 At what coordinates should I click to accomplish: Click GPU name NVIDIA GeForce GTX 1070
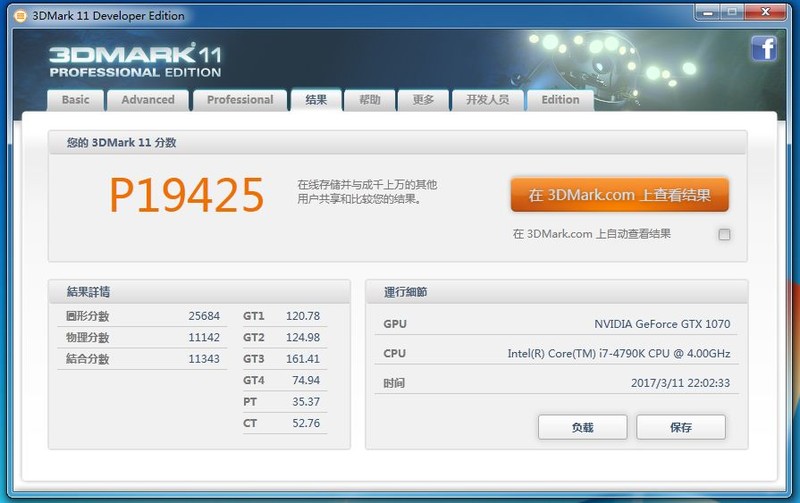click(x=662, y=324)
